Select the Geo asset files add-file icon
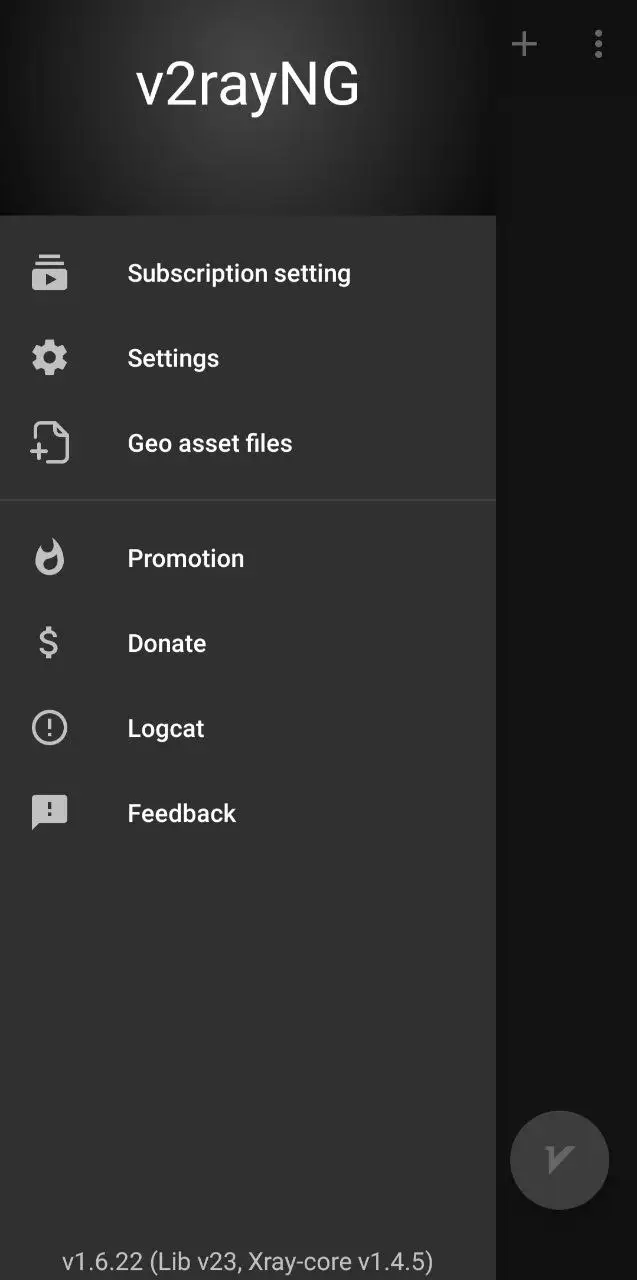The height and width of the screenshot is (1280, 637). [49, 443]
